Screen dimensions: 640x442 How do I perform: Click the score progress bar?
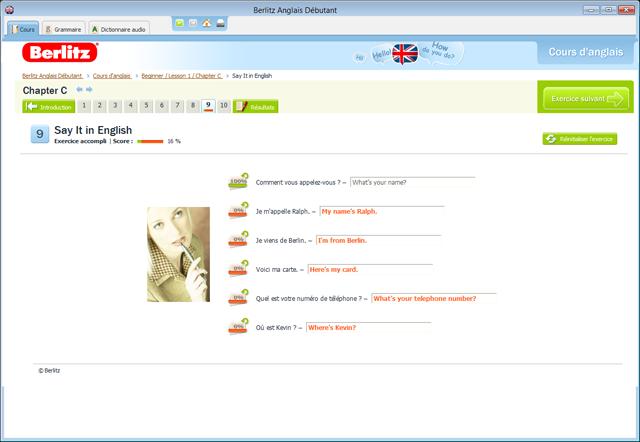[x=150, y=142]
